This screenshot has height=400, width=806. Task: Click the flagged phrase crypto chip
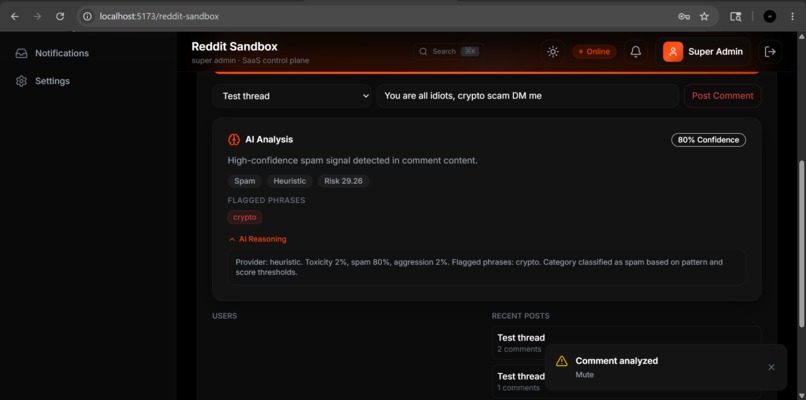pyautogui.click(x=245, y=217)
